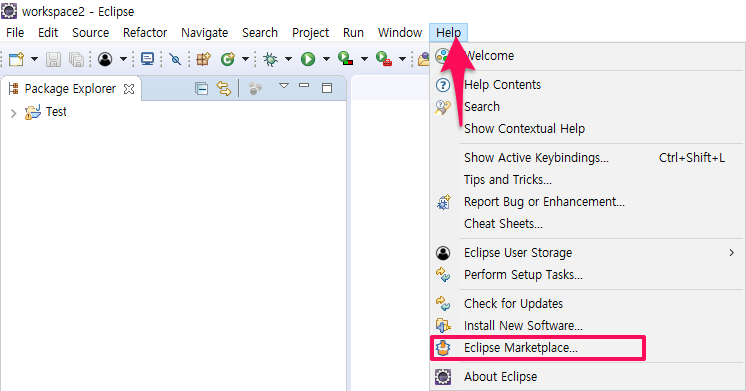Choose Cheat Sheets entry
This screenshot has width=746, height=391.
588,224
